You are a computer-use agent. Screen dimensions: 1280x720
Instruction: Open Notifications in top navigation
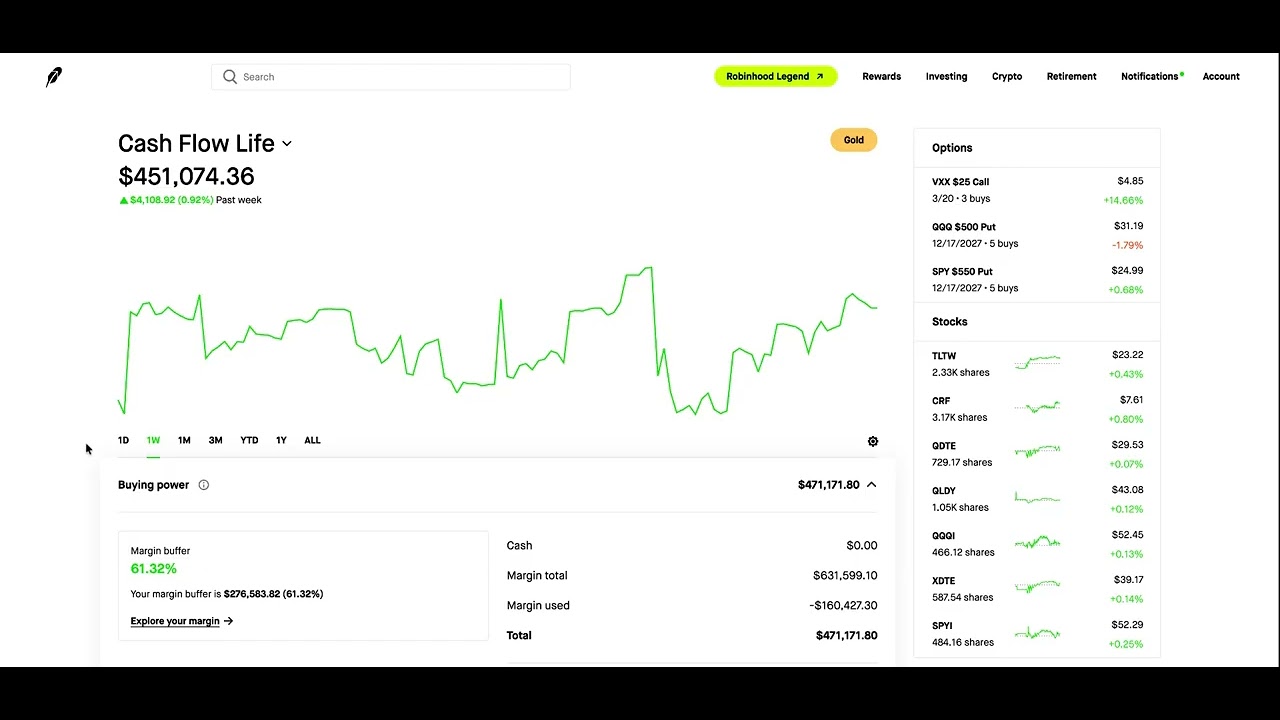click(1150, 77)
